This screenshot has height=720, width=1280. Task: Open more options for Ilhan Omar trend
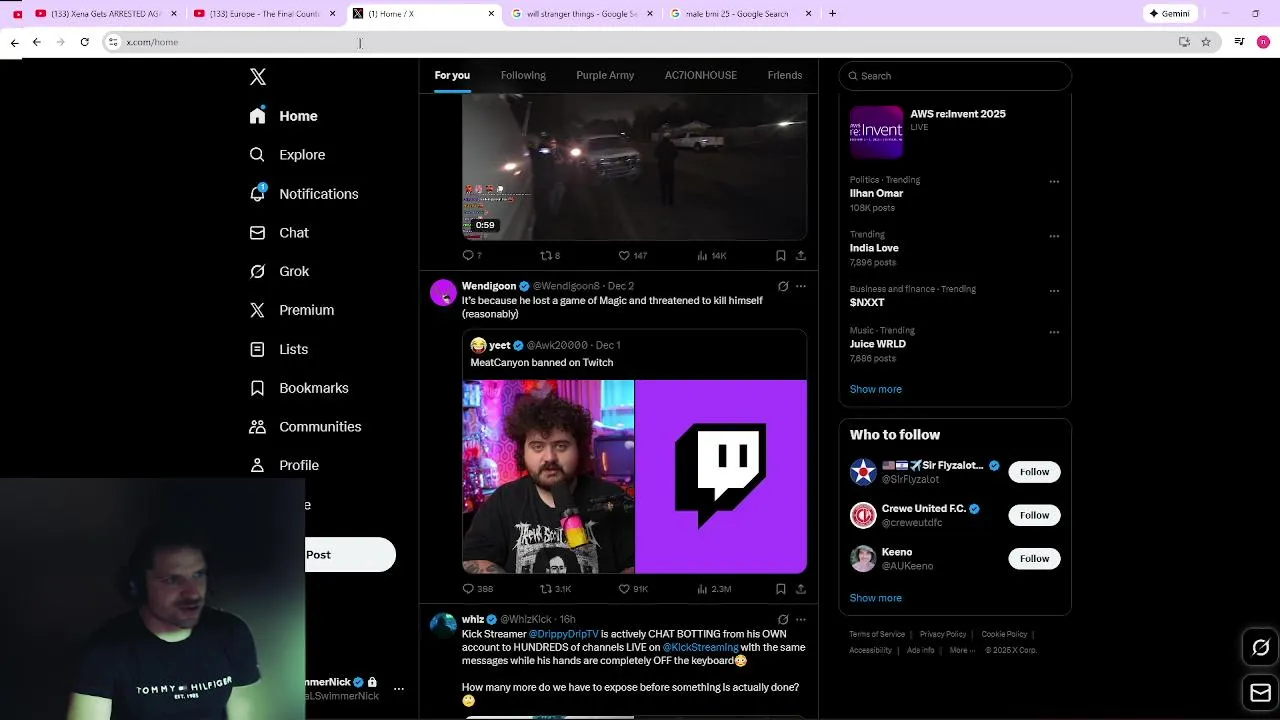tap(1054, 182)
